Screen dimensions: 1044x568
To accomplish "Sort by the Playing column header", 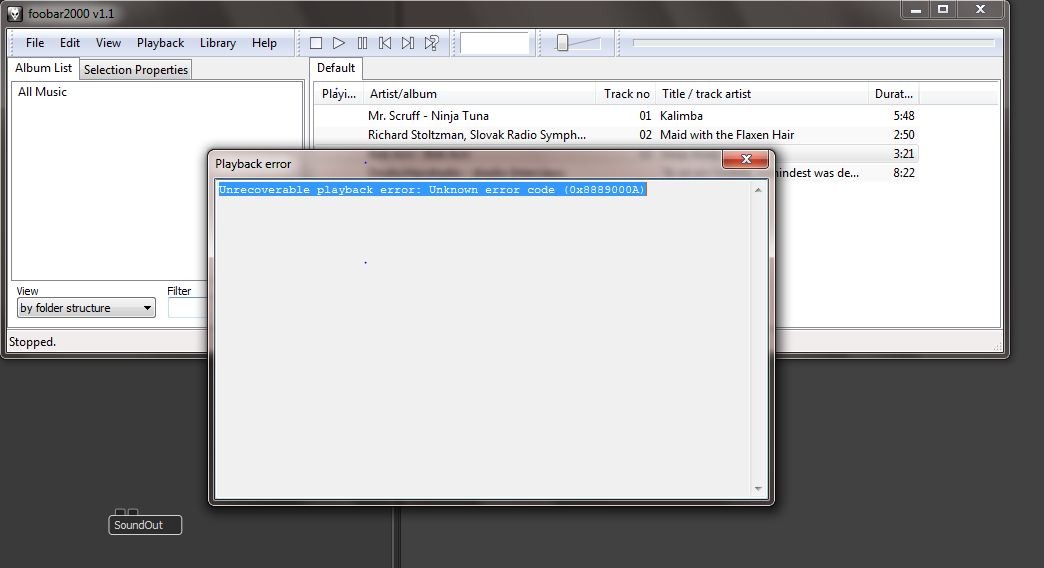I will click(339, 94).
